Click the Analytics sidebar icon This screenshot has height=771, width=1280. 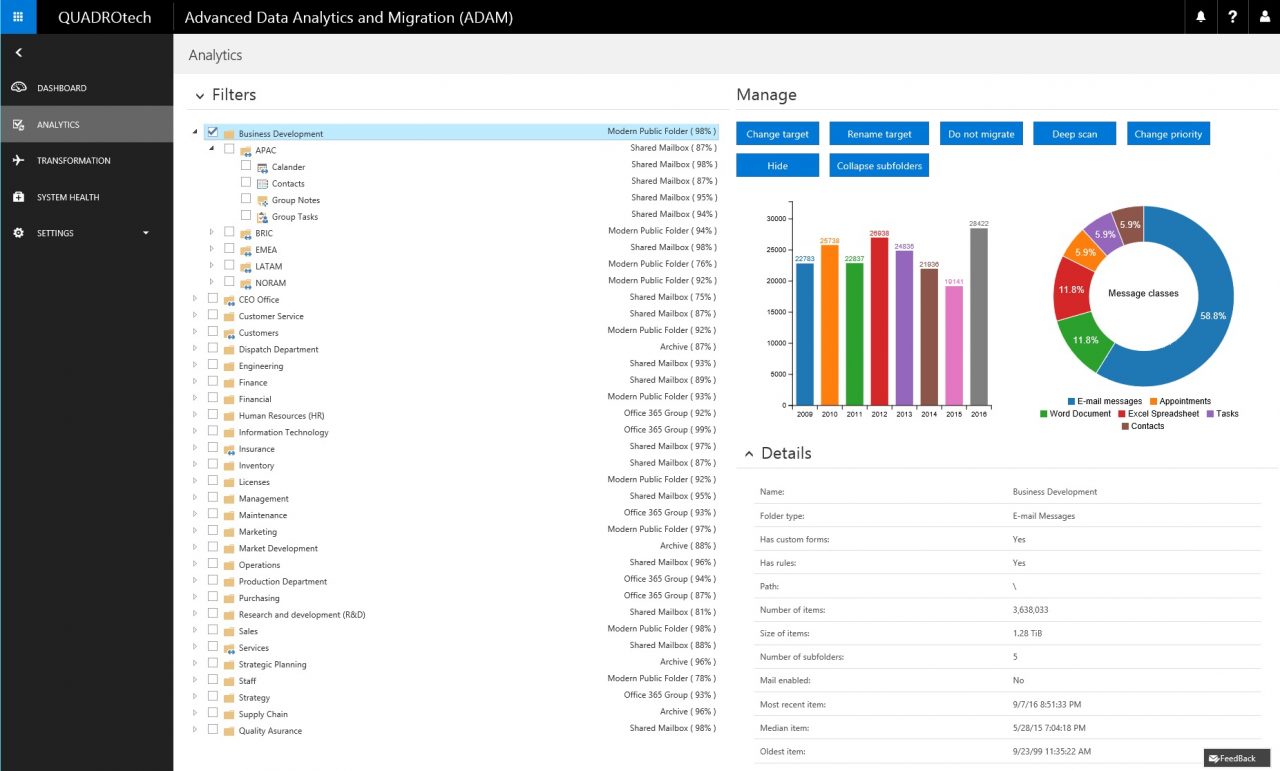tap(18, 125)
